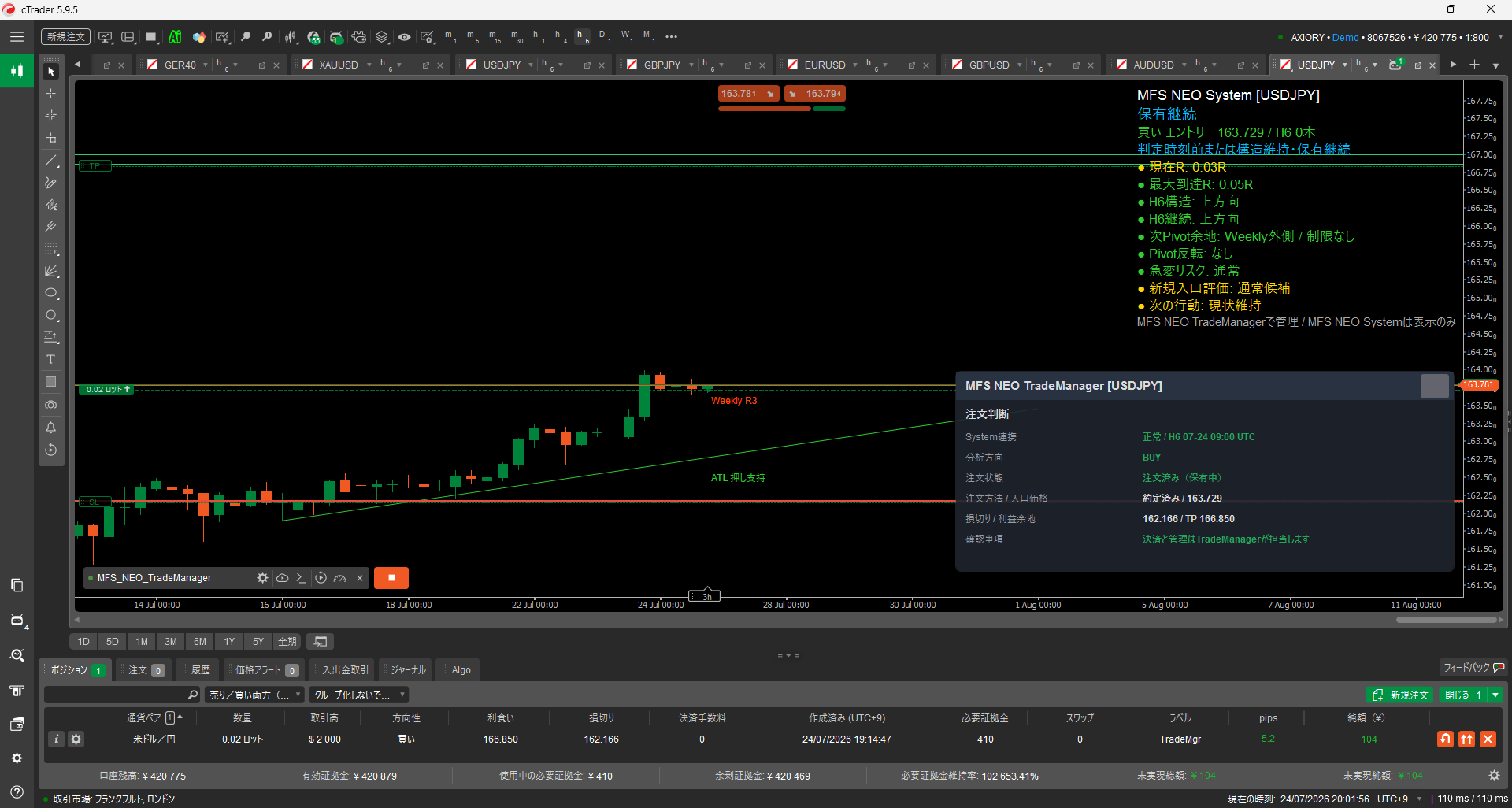Close the USDJPY position with red X
Image resolution: width=1512 pixels, height=808 pixels.
[1488, 739]
